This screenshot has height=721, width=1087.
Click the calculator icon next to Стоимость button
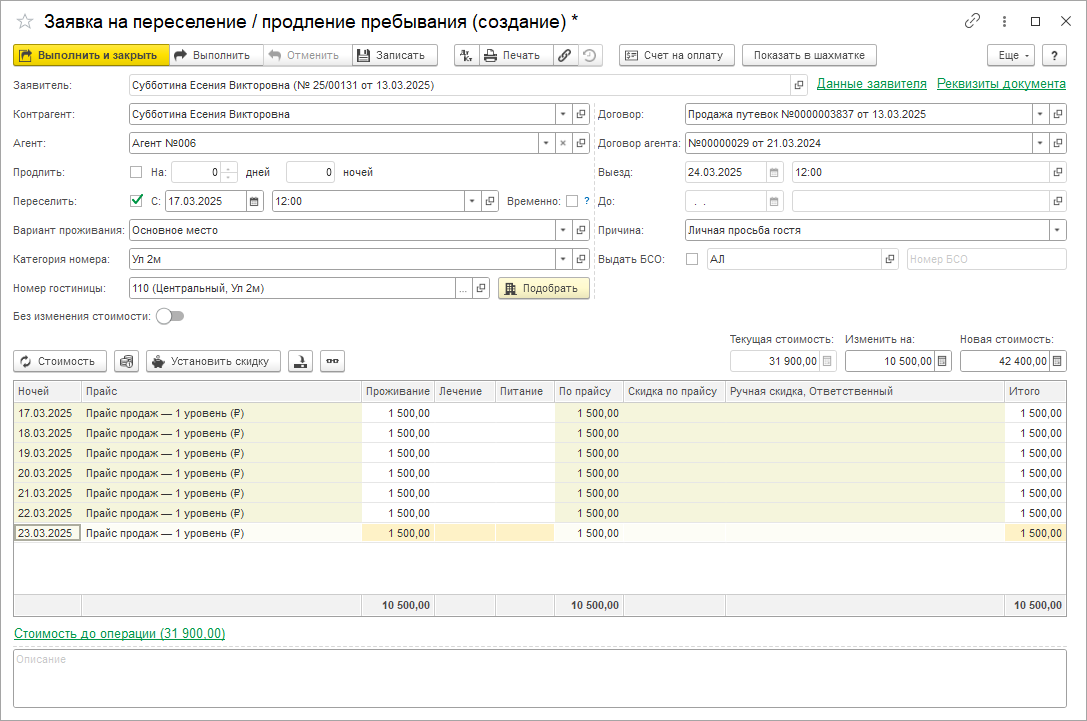click(126, 361)
